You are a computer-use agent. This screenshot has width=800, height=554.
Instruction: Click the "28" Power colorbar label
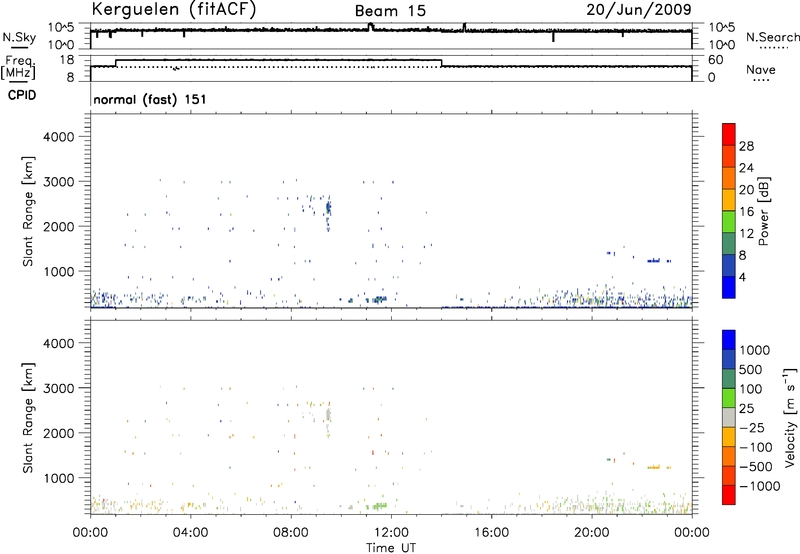(746, 146)
